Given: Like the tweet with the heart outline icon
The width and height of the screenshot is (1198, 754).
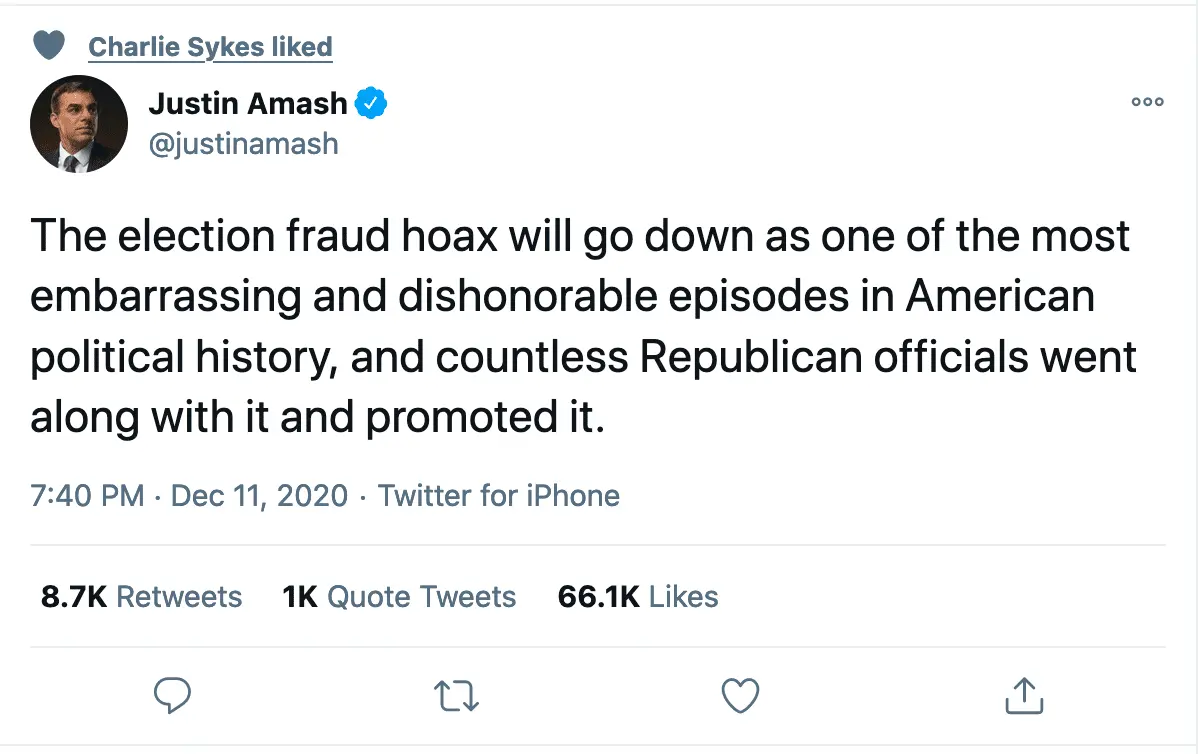Looking at the screenshot, I should pos(740,696).
